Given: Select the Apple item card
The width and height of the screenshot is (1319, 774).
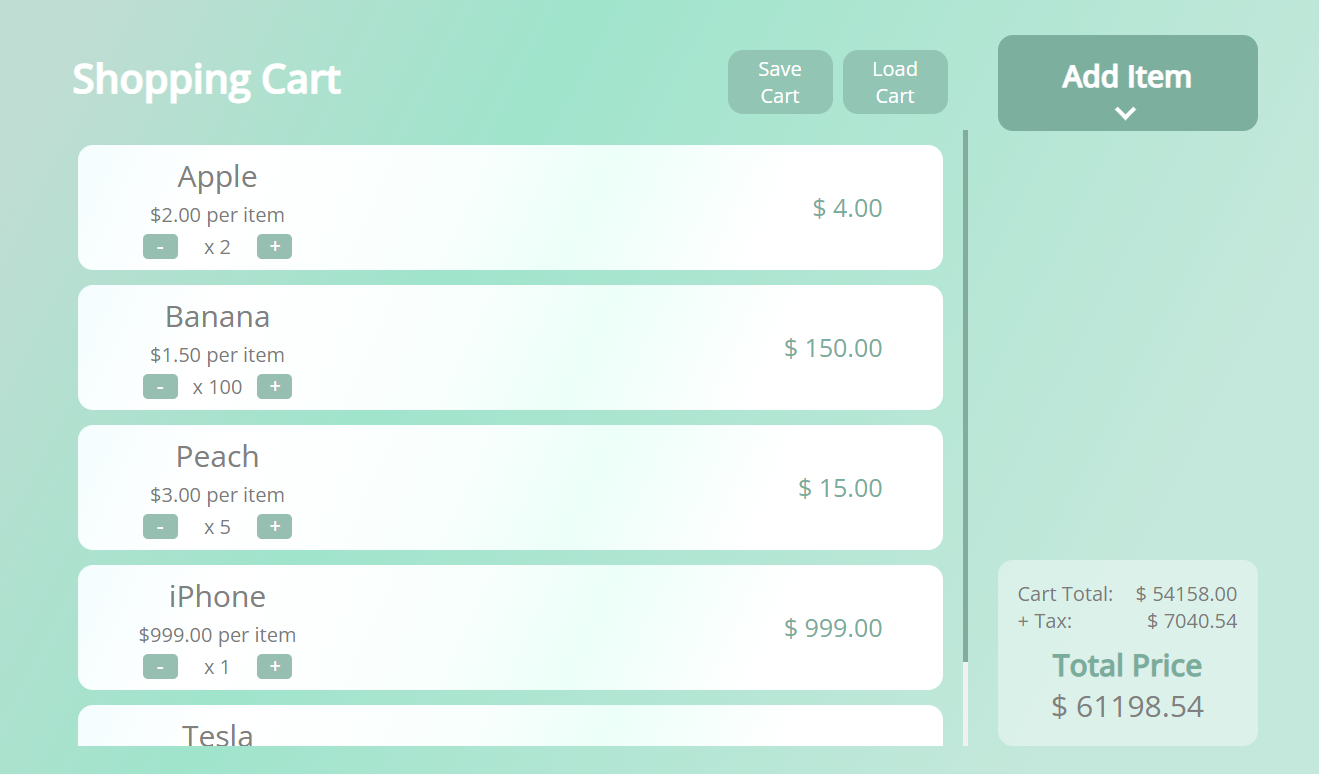Looking at the screenshot, I should point(510,207).
